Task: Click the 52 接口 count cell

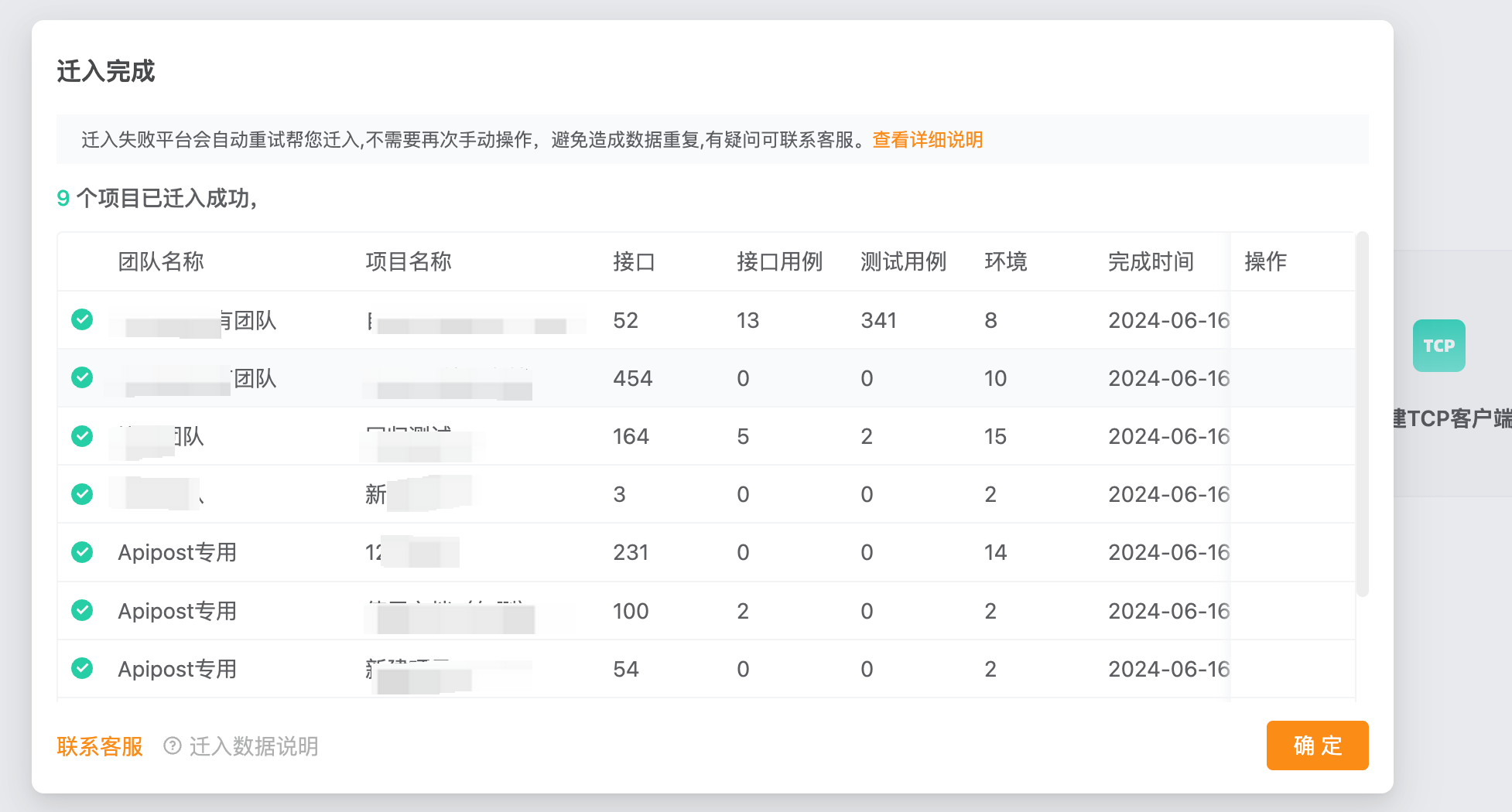Action: 625,320
